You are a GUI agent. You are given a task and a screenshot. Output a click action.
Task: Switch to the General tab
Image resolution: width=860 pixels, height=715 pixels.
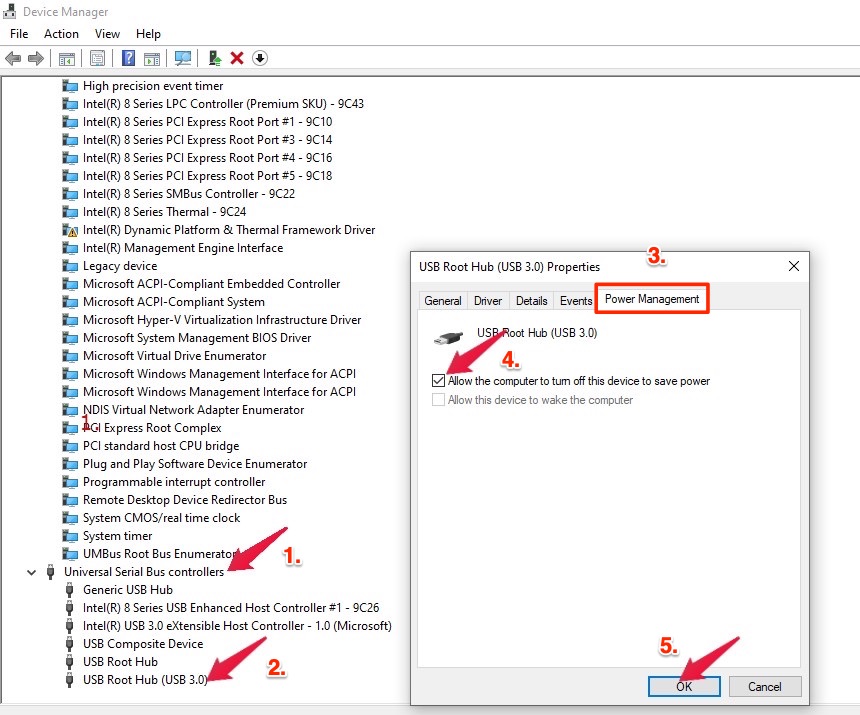[443, 300]
